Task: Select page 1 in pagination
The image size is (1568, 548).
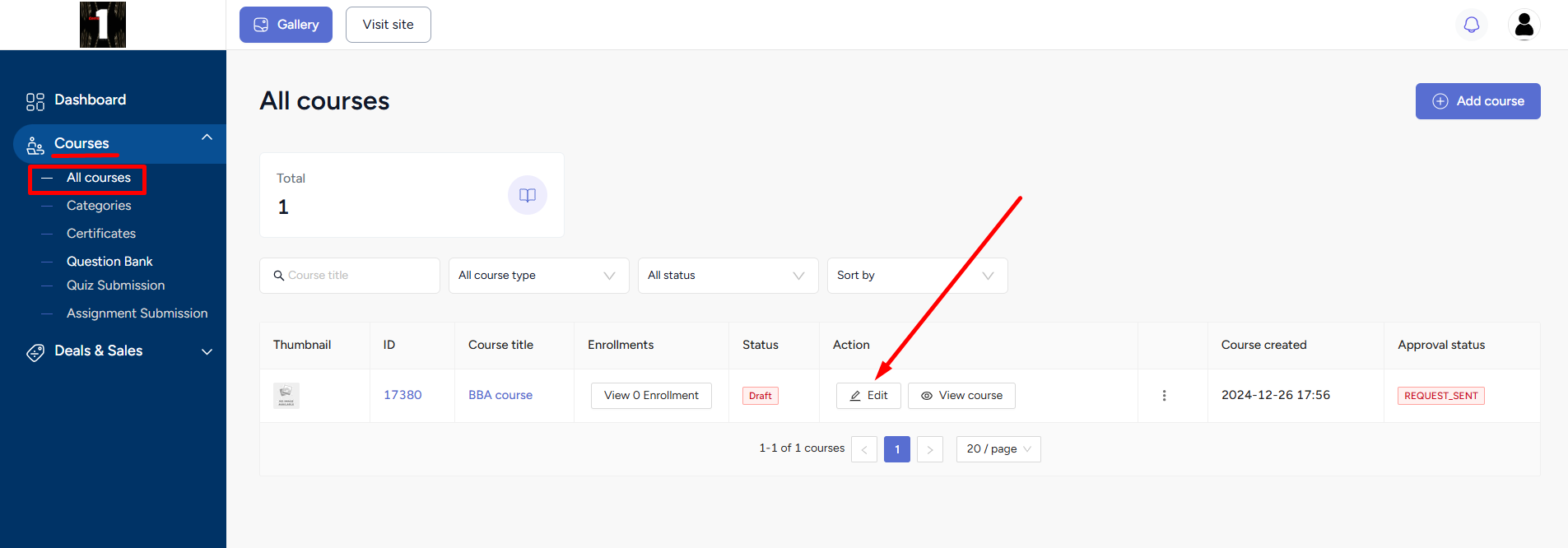Action: [x=897, y=449]
